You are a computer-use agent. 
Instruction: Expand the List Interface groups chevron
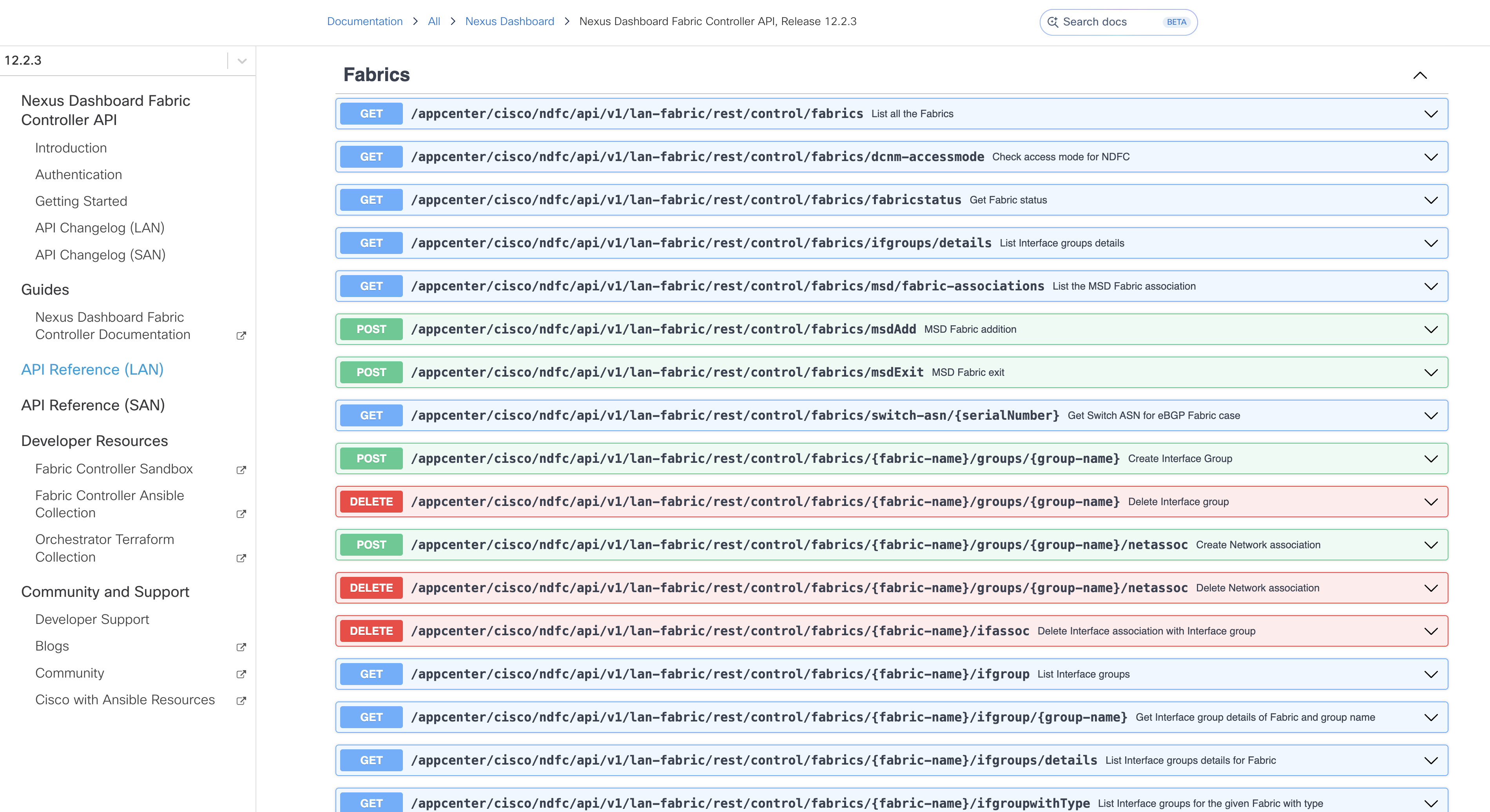click(x=1431, y=674)
